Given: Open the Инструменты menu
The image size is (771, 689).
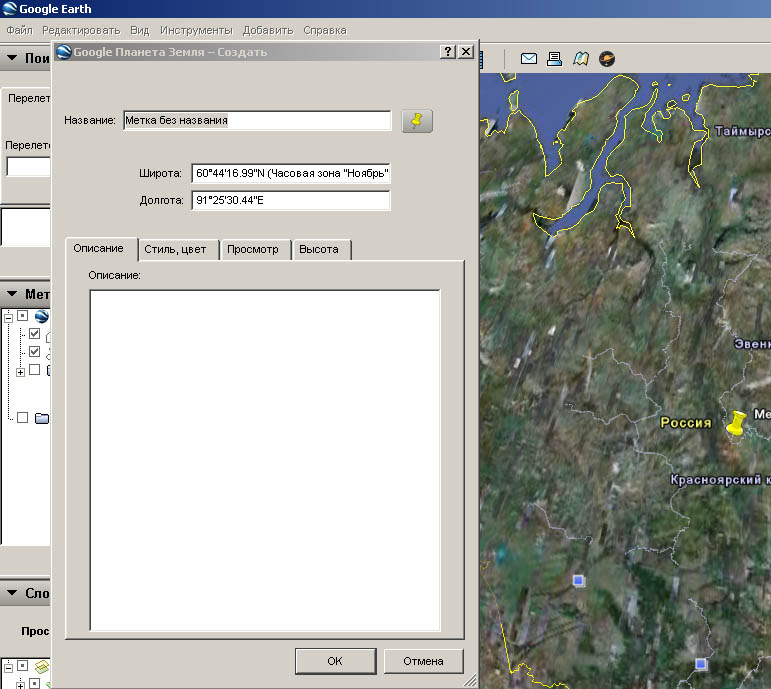Looking at the screenshot, I should pos(195,30).
